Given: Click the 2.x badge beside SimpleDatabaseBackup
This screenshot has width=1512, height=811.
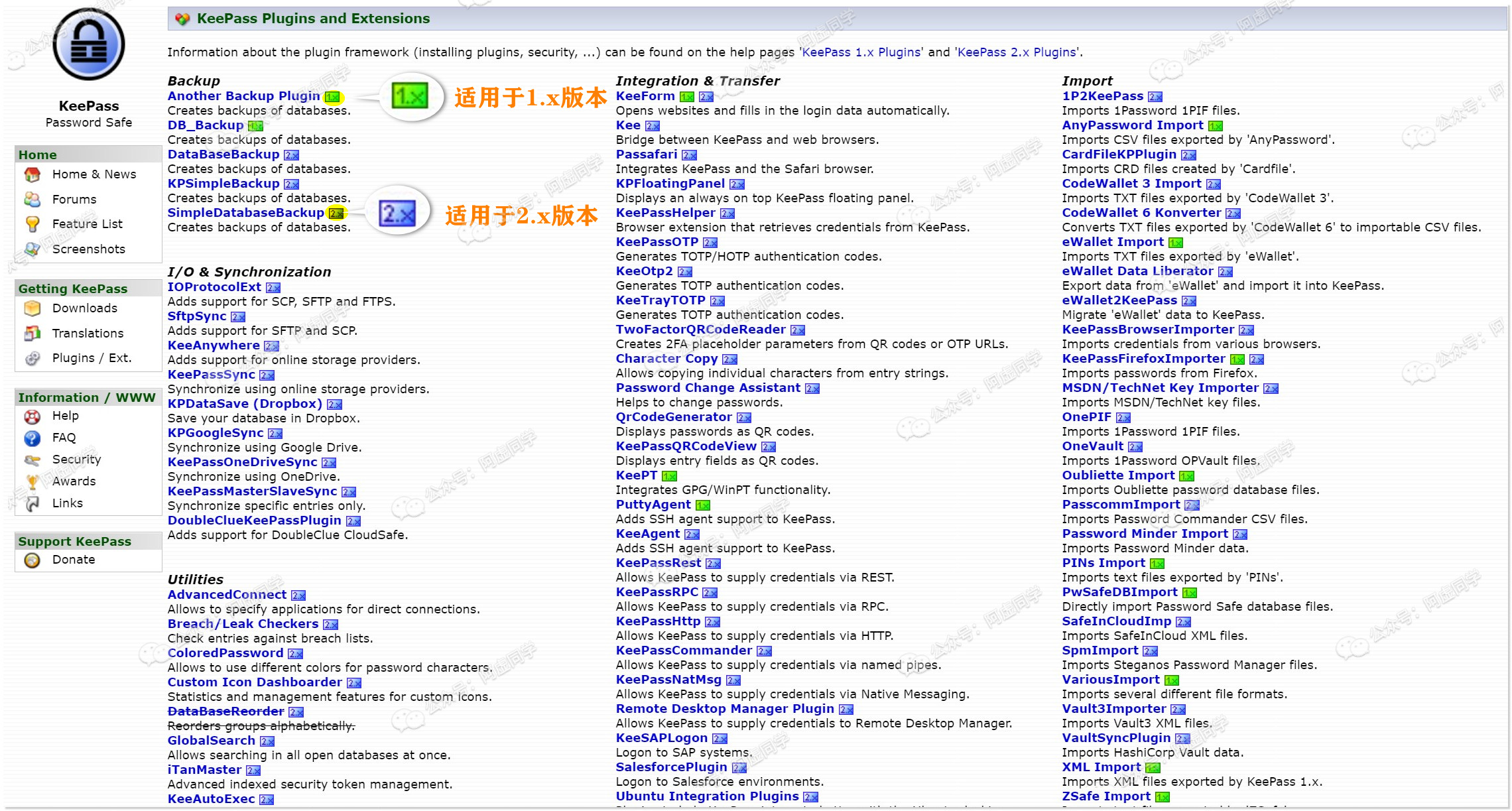Looking at the screenshot, I should click(x=337, y=214).
